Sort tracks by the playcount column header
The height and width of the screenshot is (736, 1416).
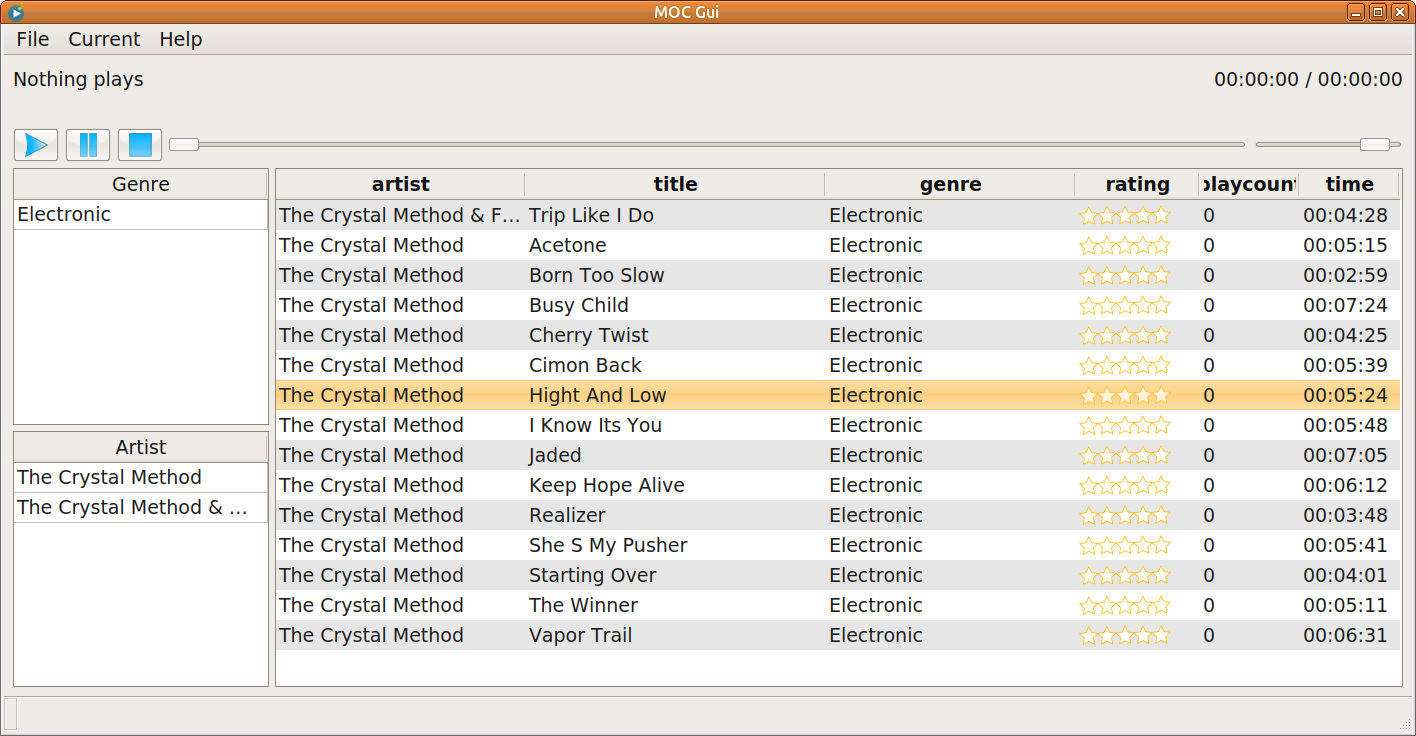(x=1249, y=184)
